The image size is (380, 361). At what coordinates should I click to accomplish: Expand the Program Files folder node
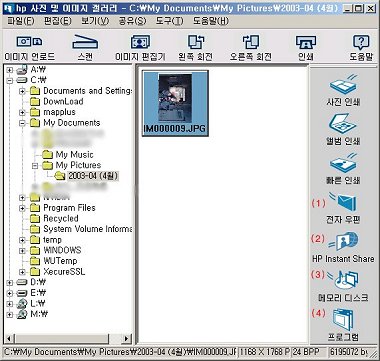22,208
